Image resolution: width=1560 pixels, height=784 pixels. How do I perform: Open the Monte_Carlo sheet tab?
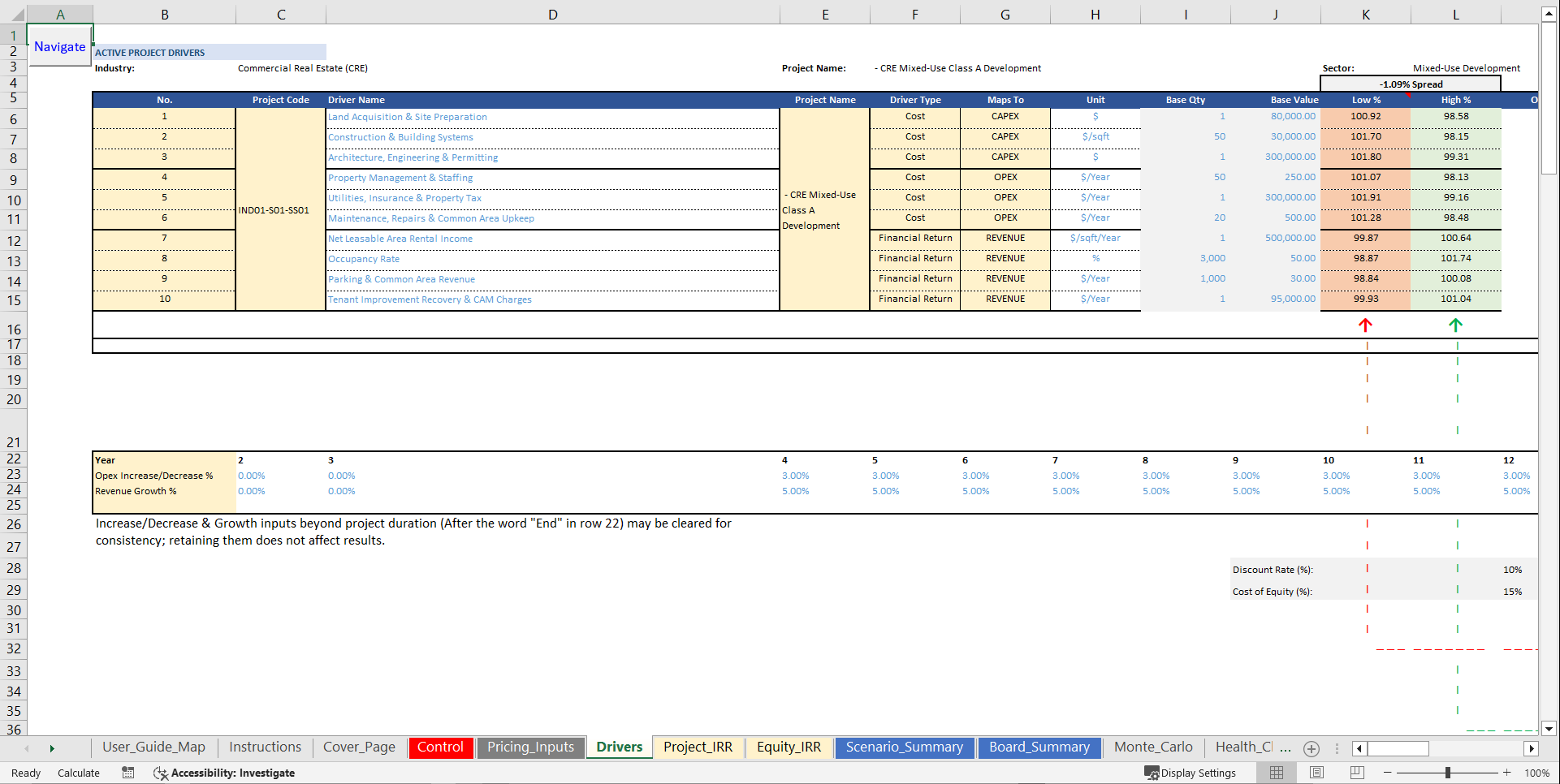point(1153,747)
